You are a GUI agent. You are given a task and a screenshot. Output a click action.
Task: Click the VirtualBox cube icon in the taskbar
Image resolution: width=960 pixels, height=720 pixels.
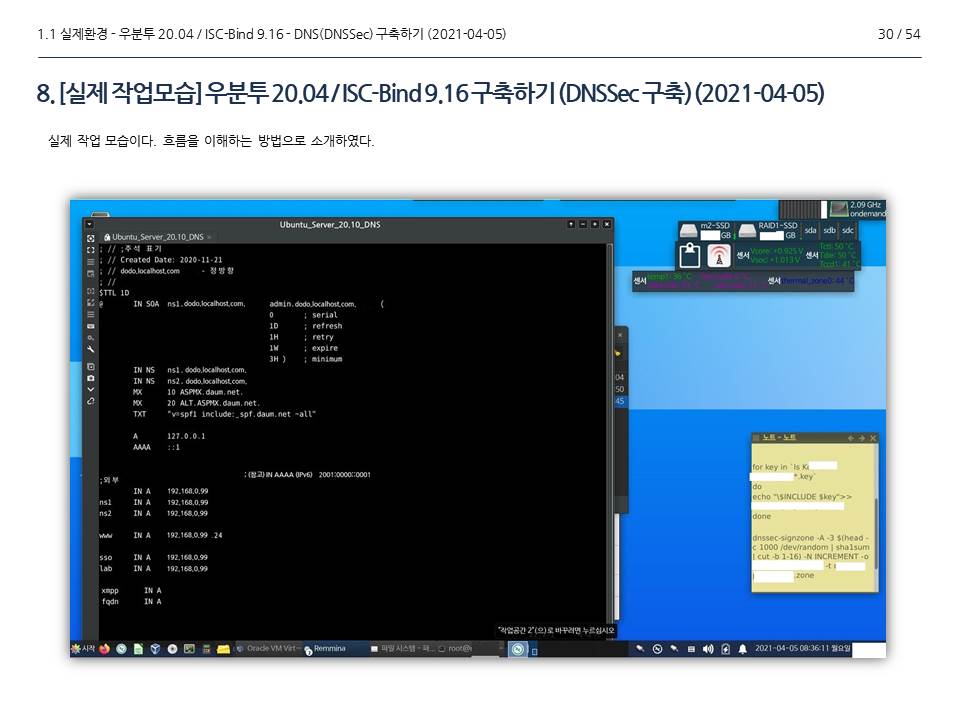[155, 649]
